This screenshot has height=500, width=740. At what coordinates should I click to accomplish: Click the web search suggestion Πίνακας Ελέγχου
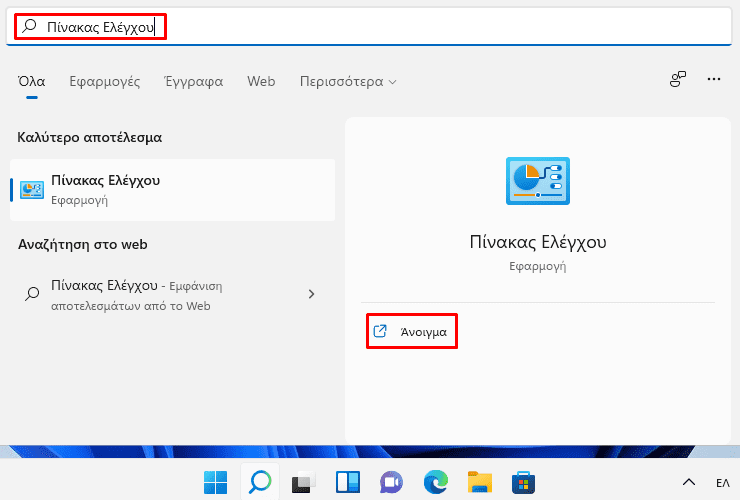(172, 295)
